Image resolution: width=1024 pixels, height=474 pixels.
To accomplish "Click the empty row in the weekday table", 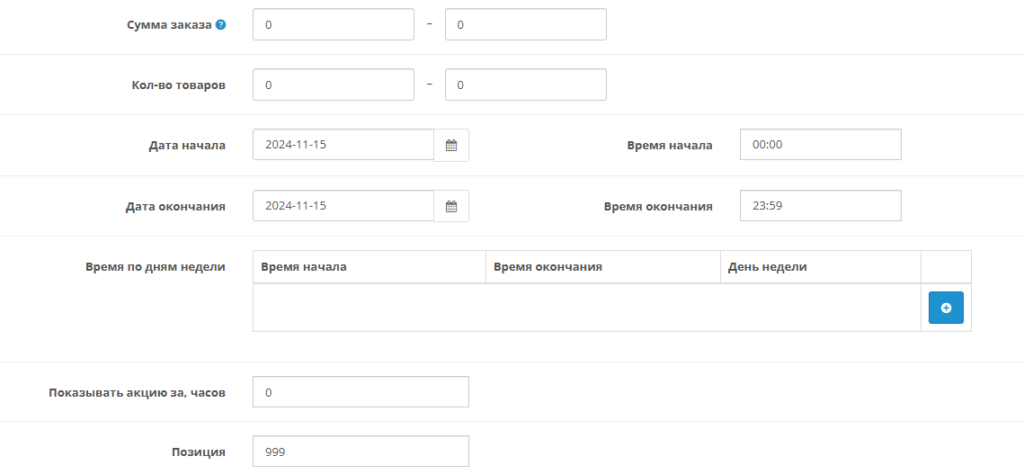I will tap(586, 308).
